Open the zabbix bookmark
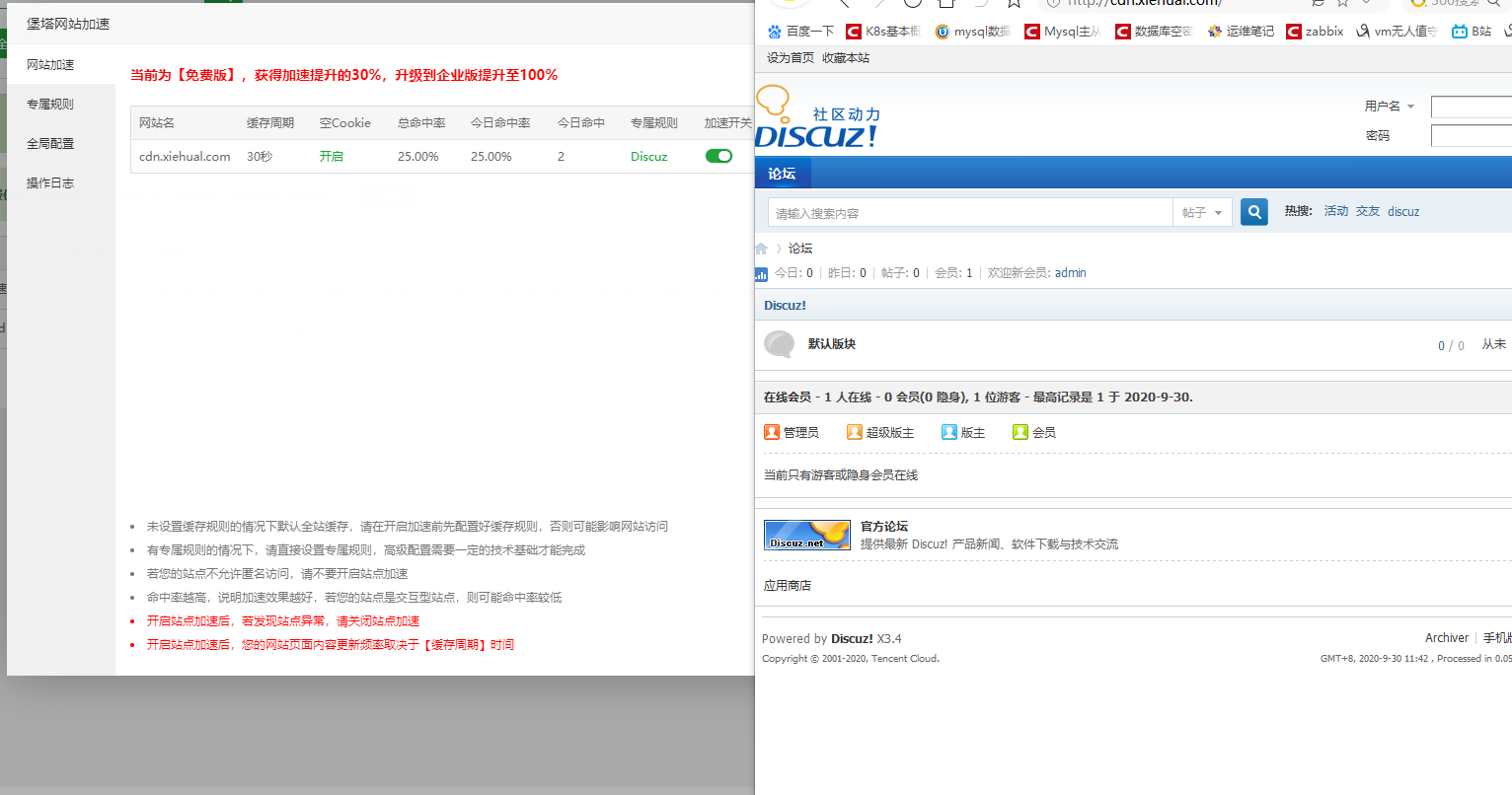This screenshot has width=1512, height=795. tap(1315, 32)
